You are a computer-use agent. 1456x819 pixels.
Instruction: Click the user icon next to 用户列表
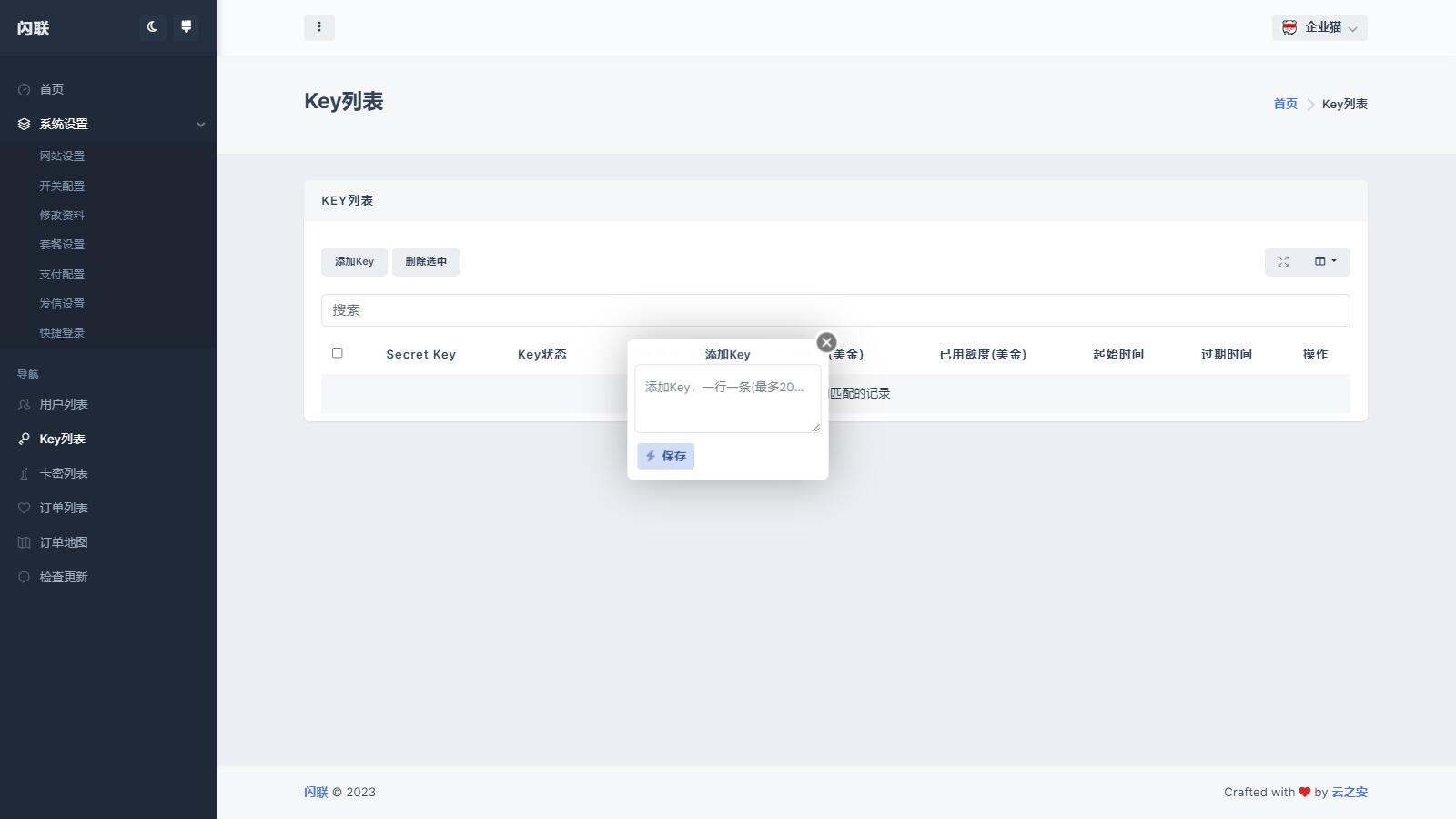click(x=23, y=404)
